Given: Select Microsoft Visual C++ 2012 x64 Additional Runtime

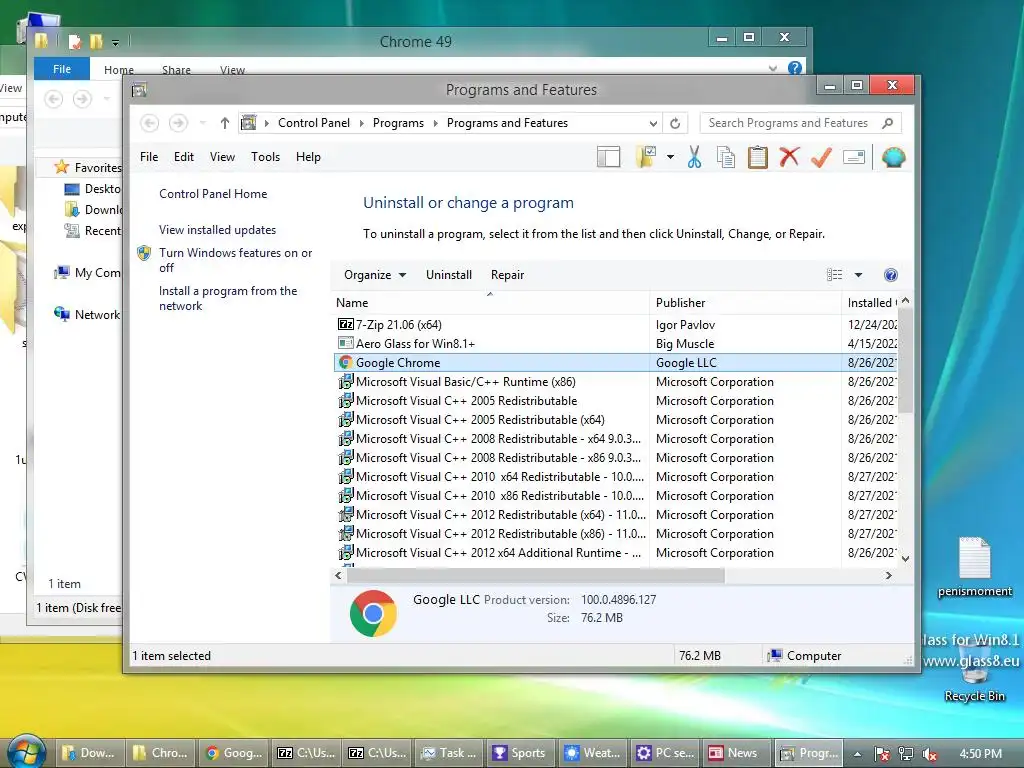Looking at the screenshot, I should coord(498,552).
